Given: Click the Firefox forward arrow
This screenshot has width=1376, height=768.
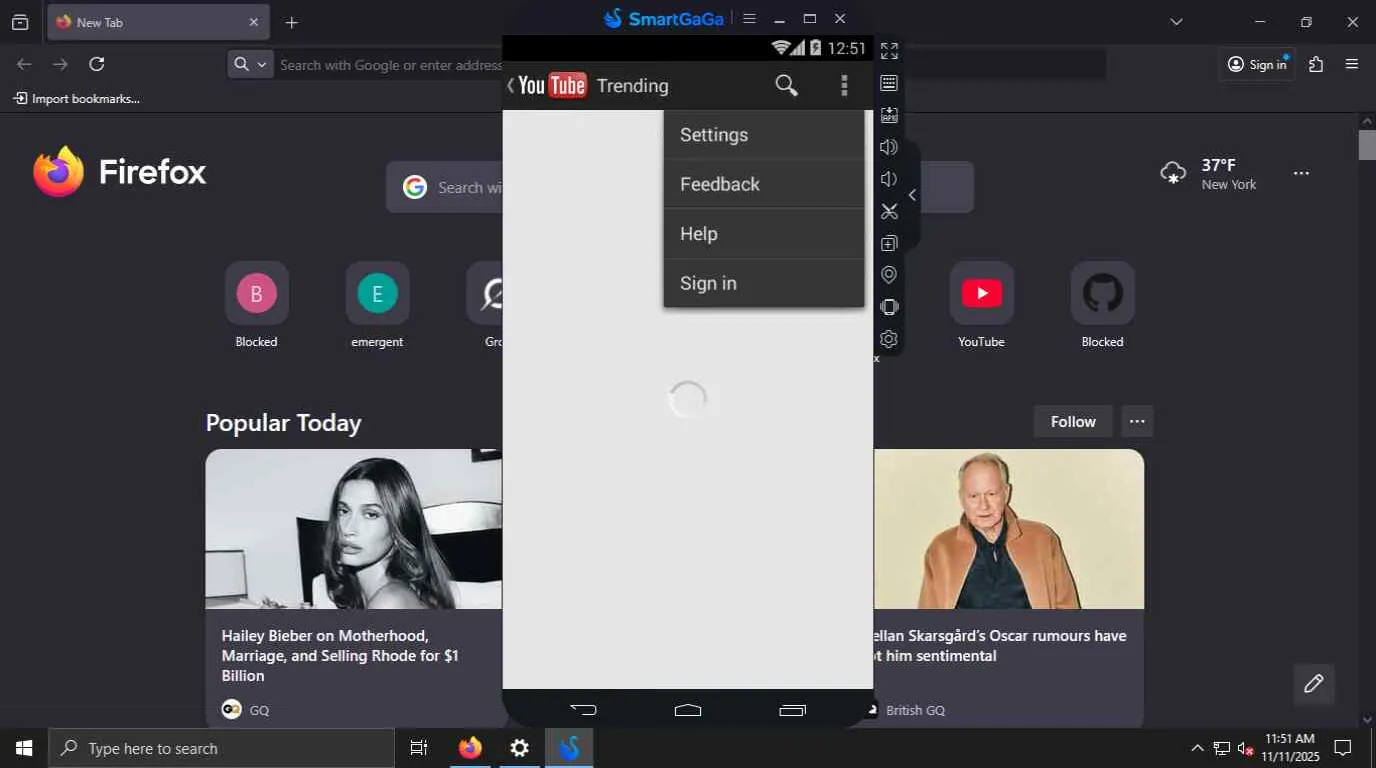Looking at the screenshot, I should pyautogui.click(x=60, y=64).
